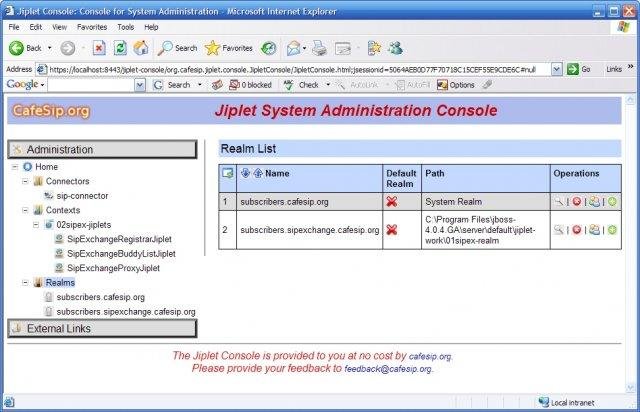This screenshot has width=640, height=412.
Task: Open the File menu
Action: click(x=14, y=27)
